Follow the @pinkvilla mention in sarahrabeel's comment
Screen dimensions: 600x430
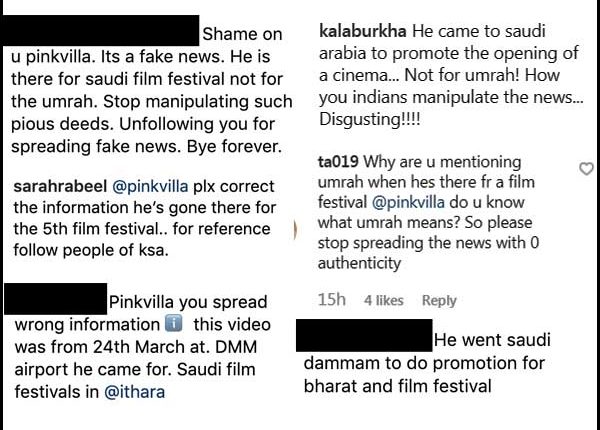point(150,187)
